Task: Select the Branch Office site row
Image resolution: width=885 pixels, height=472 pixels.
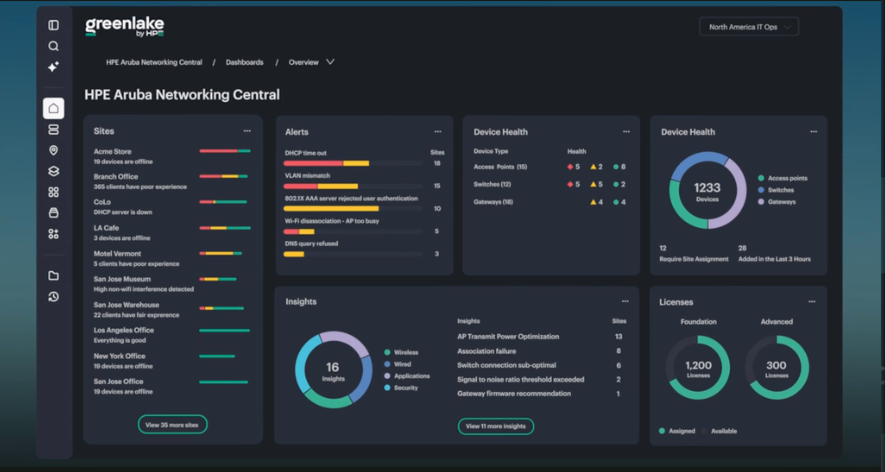Action: click(x=172, y=181)
